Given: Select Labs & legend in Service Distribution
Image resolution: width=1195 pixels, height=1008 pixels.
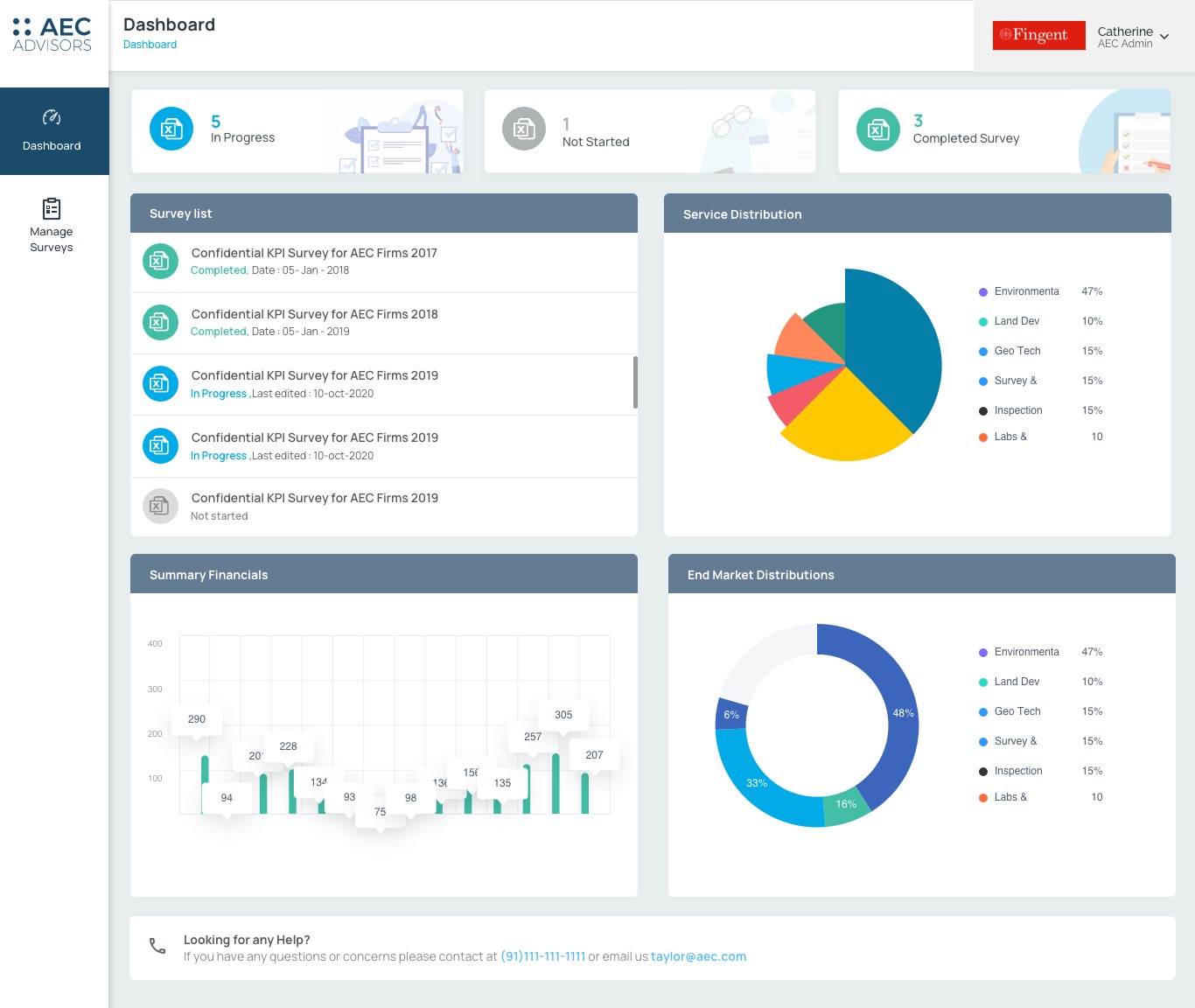Looking at the screenshot, I should (1041, 437).
